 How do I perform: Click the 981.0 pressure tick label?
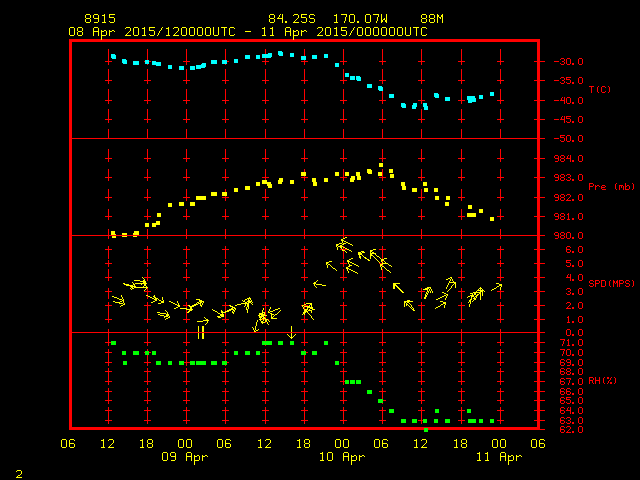coord(569,216)
